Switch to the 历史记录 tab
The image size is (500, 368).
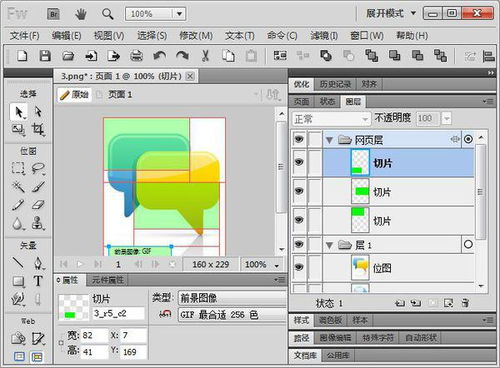pos(335,84)
